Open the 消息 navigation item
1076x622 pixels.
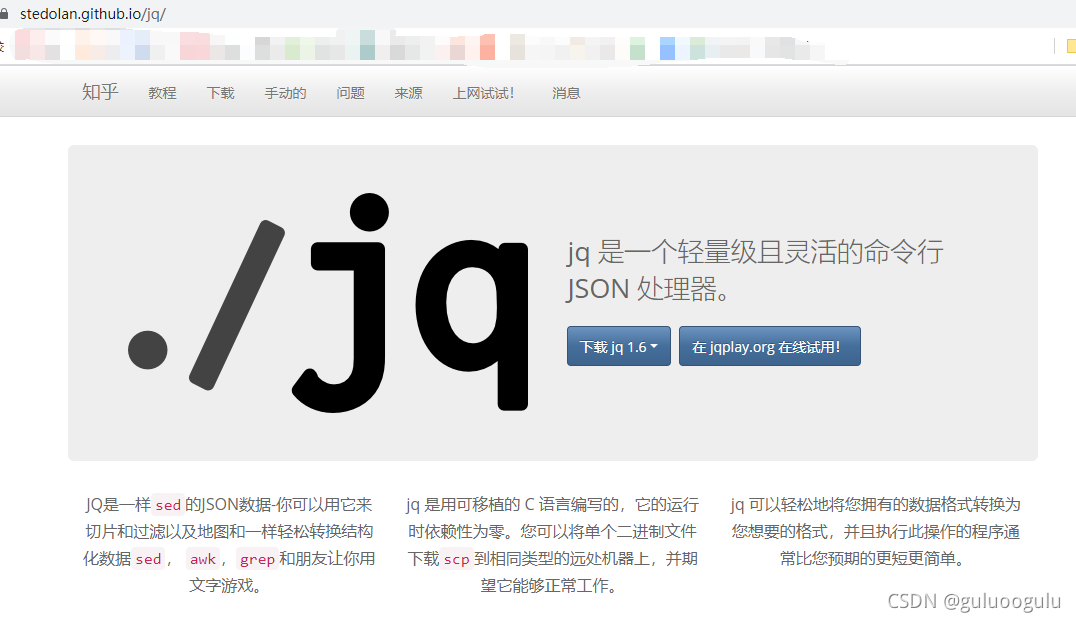566,93
